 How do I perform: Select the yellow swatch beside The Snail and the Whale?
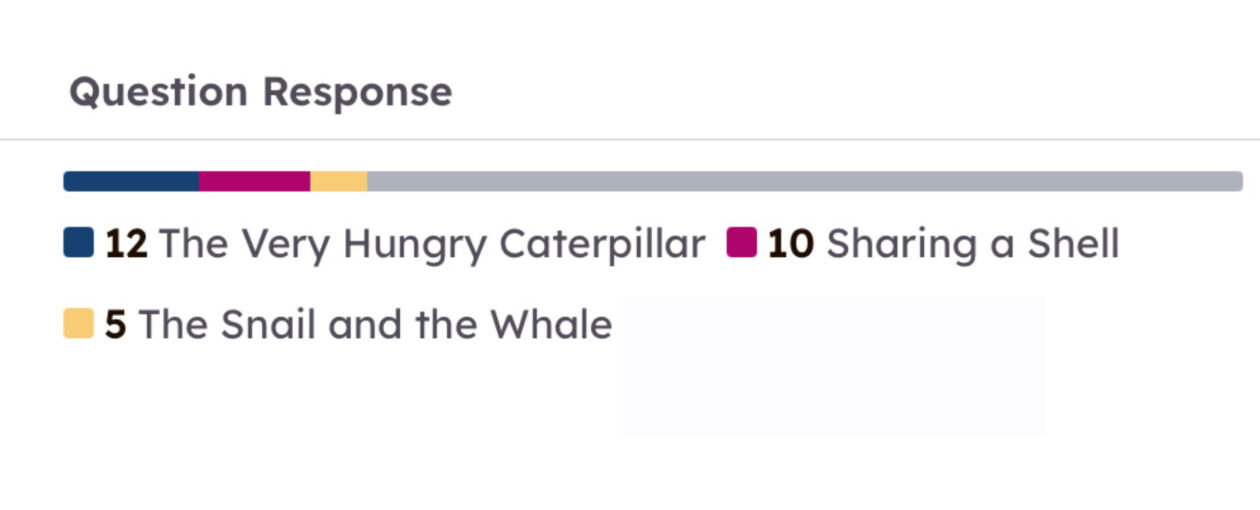point(78,324)
